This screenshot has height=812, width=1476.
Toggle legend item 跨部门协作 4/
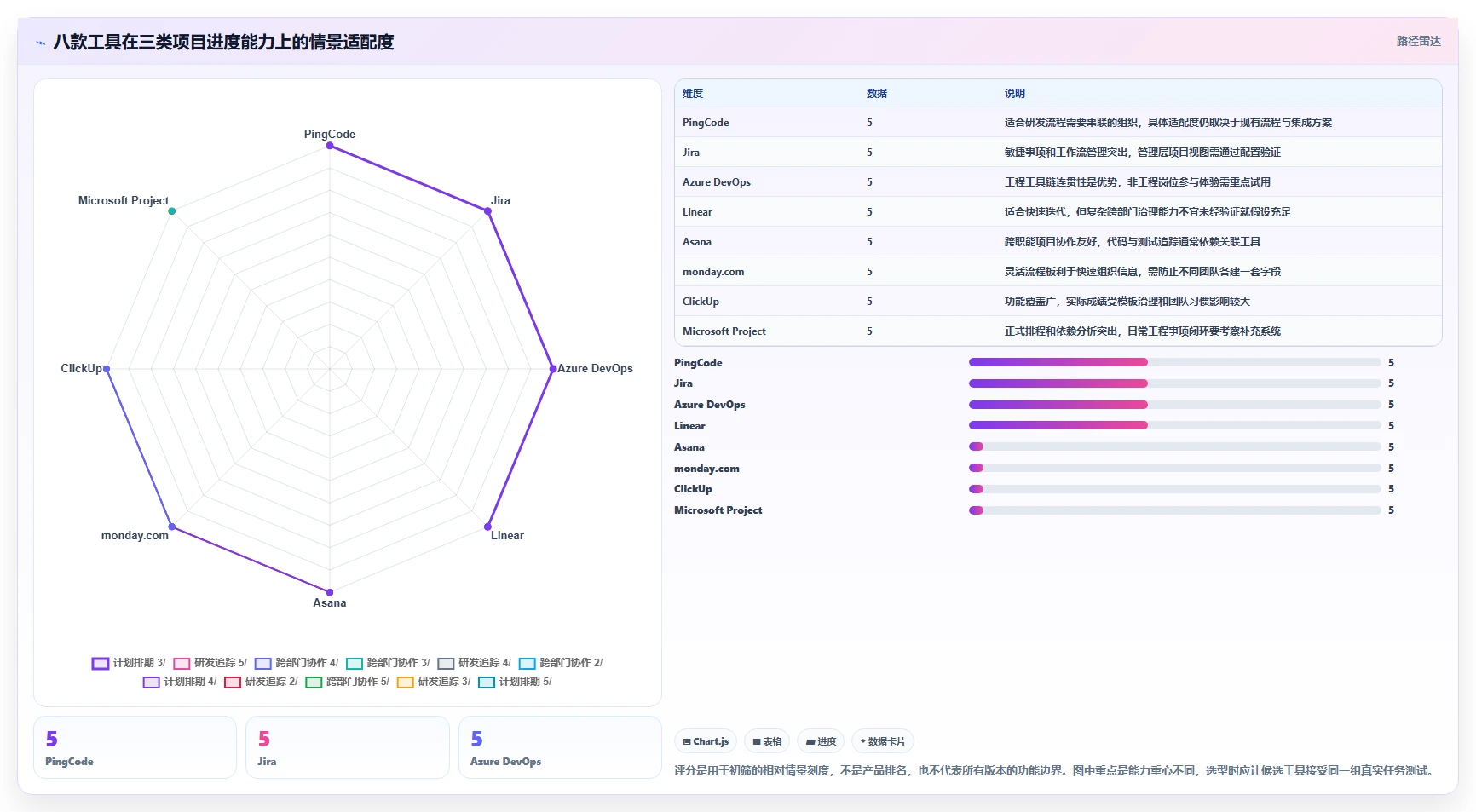click(297, 663)
